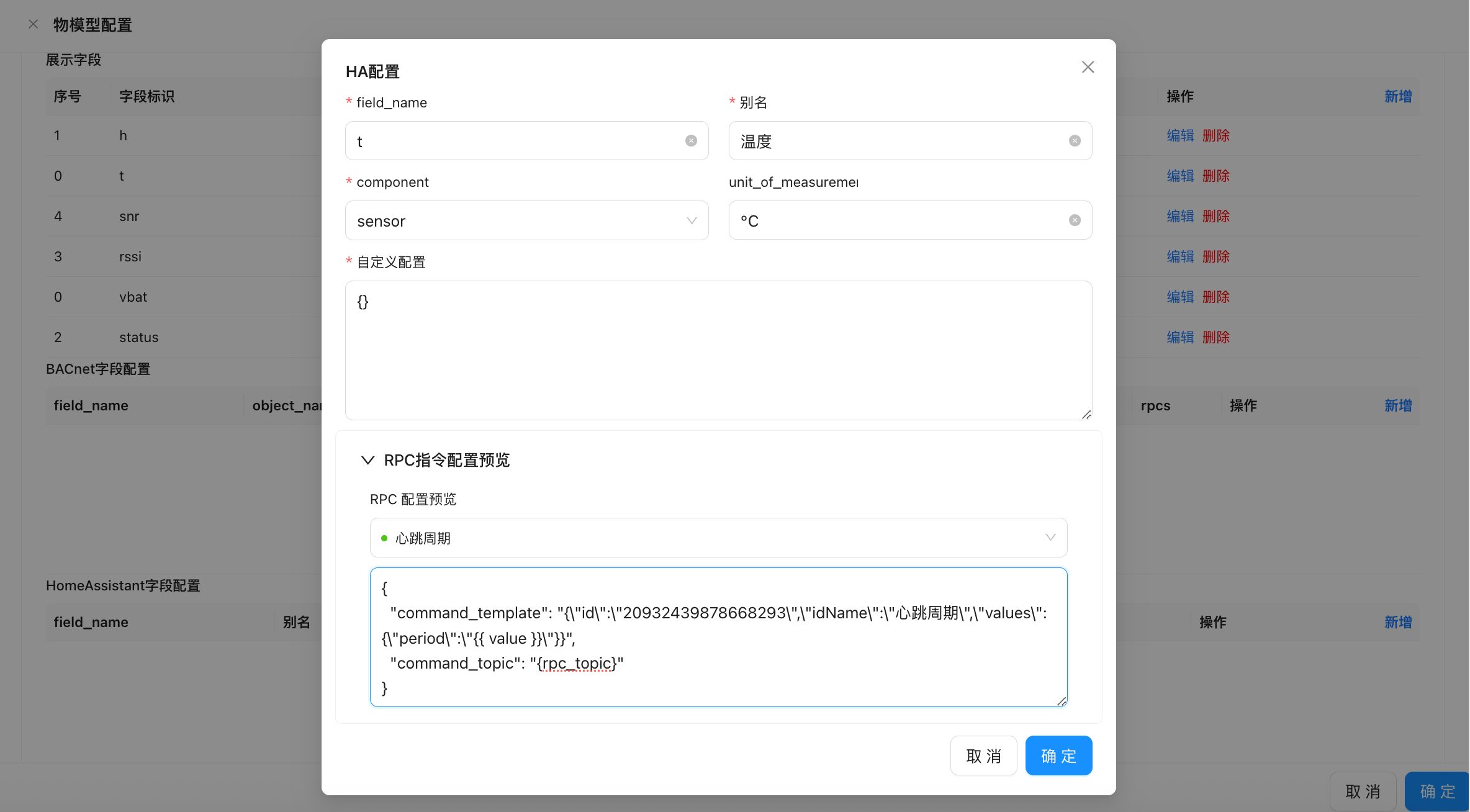This screenshot has width=1470, height=812.
Task: Click 编辑 for the status row
Action: (x=1180, y=337)
